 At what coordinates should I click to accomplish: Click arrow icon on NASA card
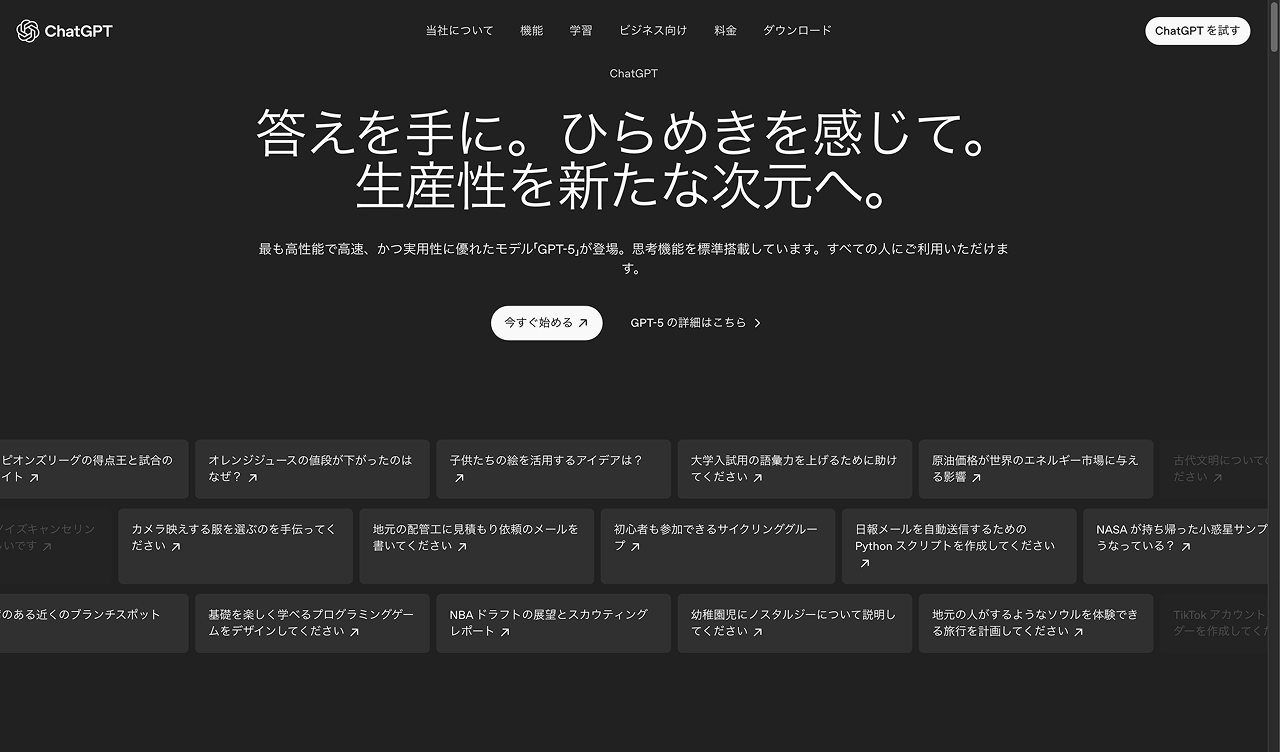[x=1185, y=547]
